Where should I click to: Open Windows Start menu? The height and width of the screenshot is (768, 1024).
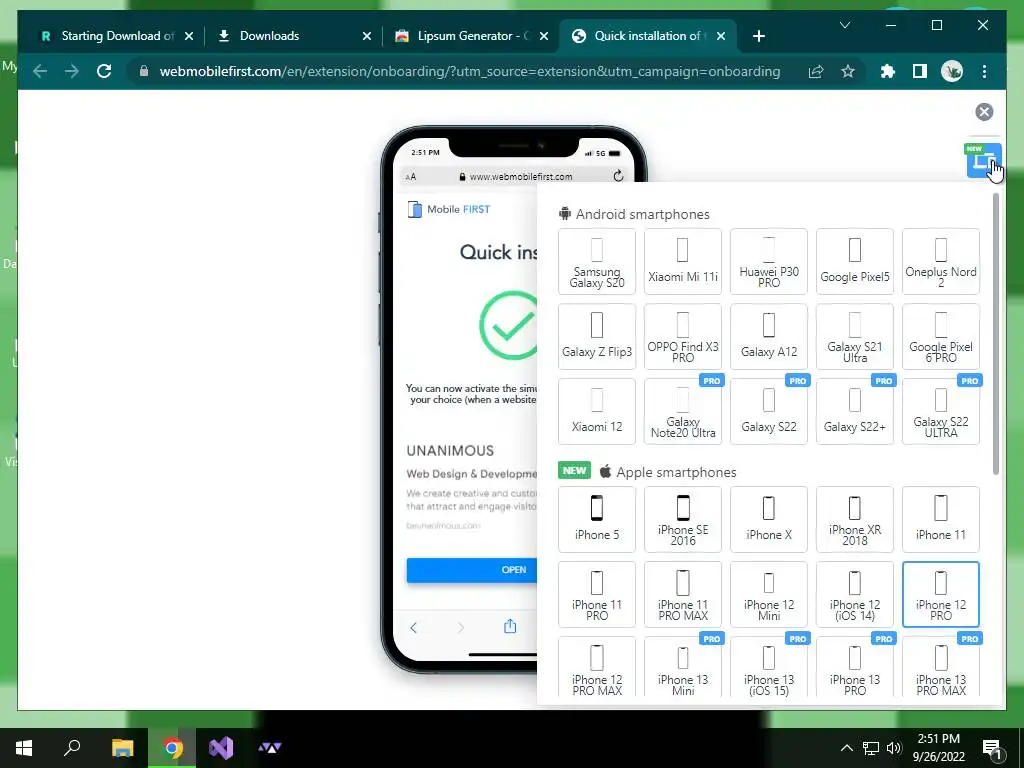coord(24,748)
